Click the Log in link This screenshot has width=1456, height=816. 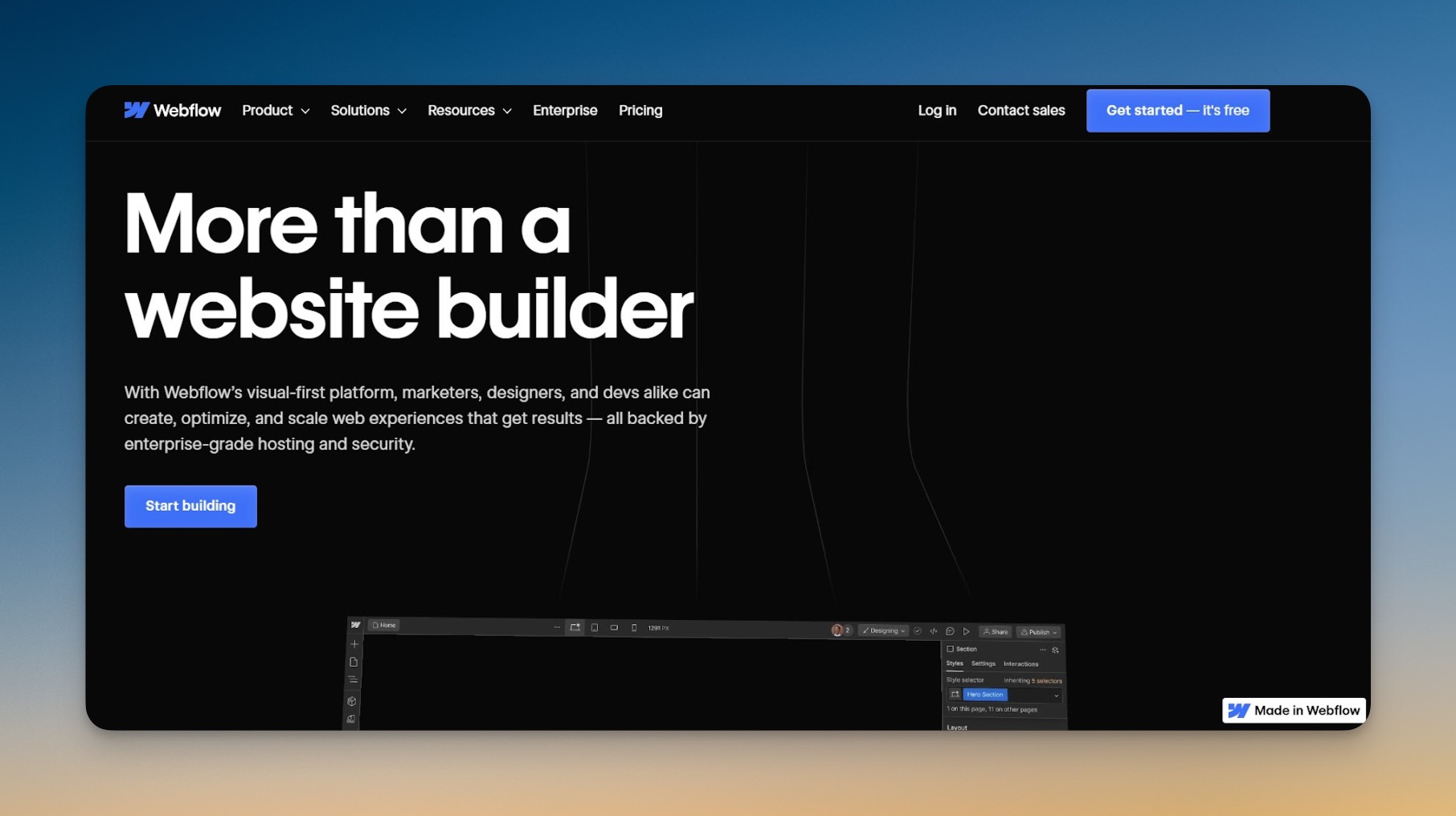937,110
